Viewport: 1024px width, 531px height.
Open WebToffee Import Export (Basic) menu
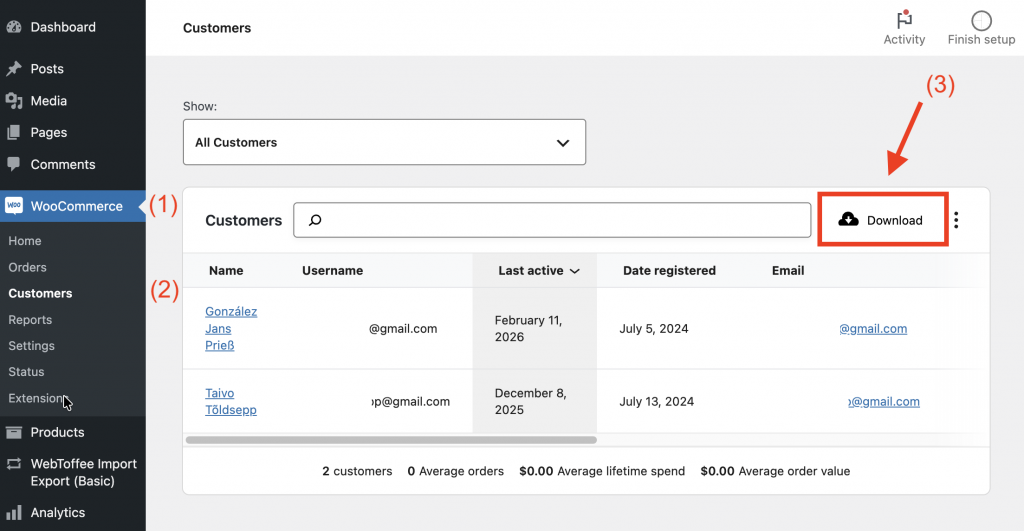click(x=84, y=472)
